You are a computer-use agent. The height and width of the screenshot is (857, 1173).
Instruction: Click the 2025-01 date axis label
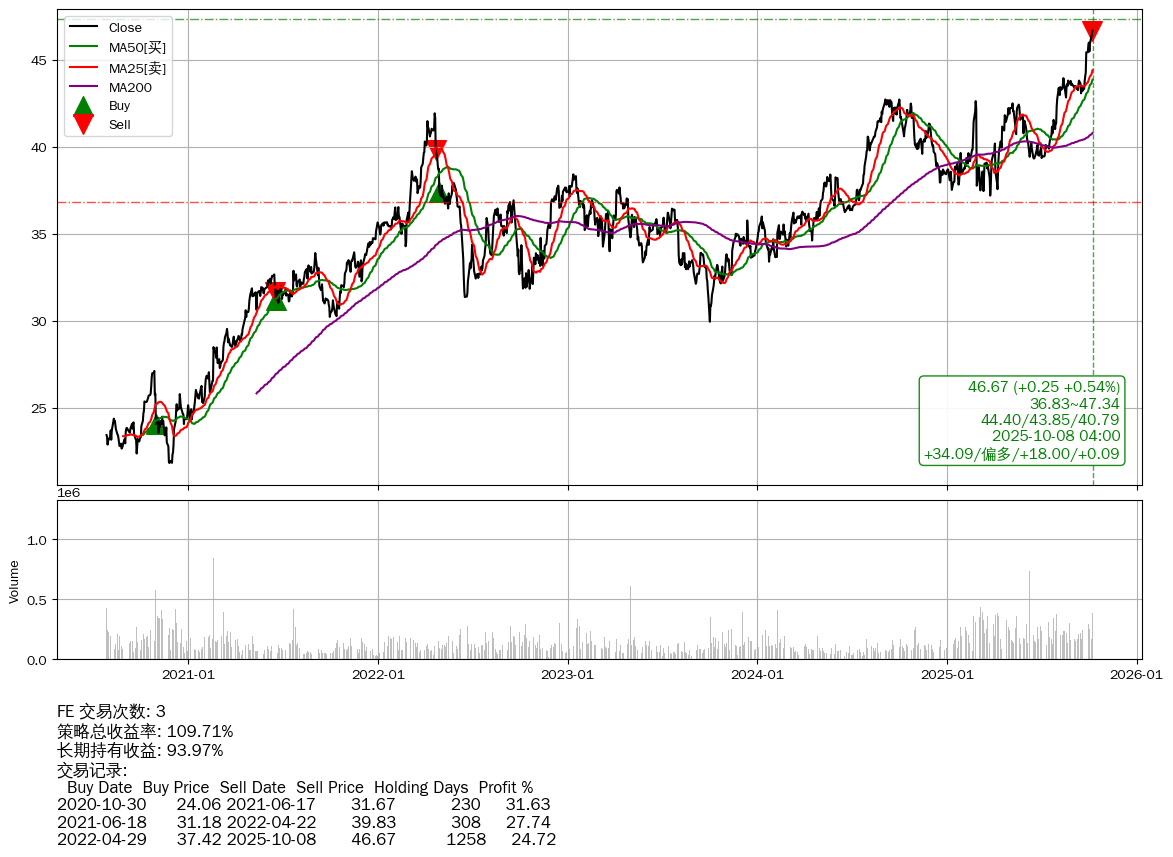[x=948, y=675]
